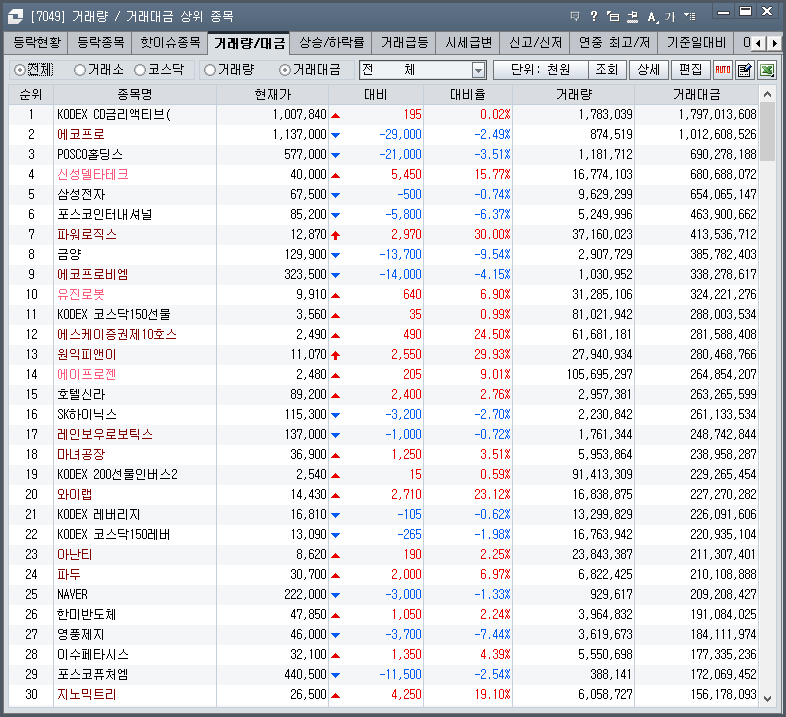Switch to the 핫이슈종목 tab

(x=170, y=43)
